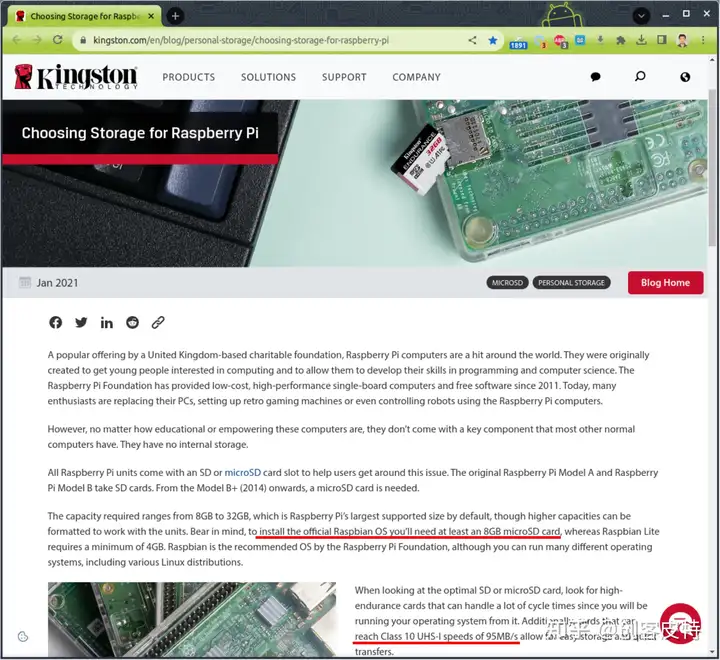
Task: Open the SUPPORT menu
Action: click(344, 77)
